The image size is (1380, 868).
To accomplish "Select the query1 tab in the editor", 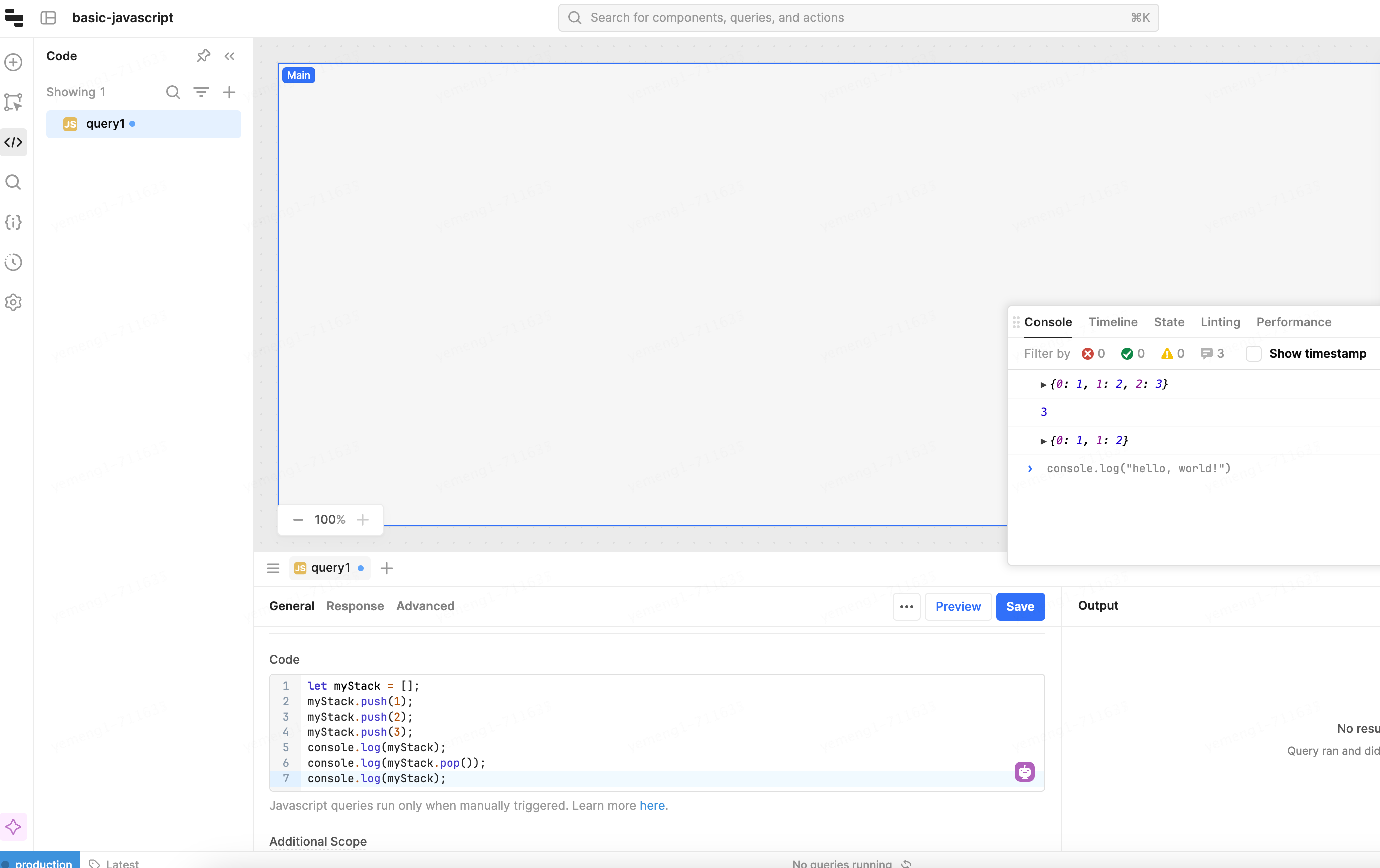I will coord(329,568).
